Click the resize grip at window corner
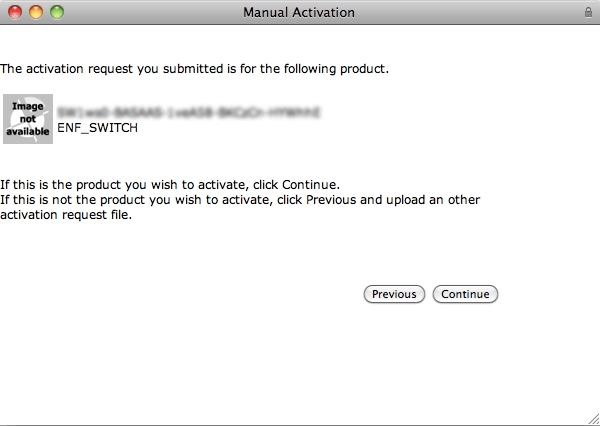This screenshot has height=426, width=600. [593, 419]
